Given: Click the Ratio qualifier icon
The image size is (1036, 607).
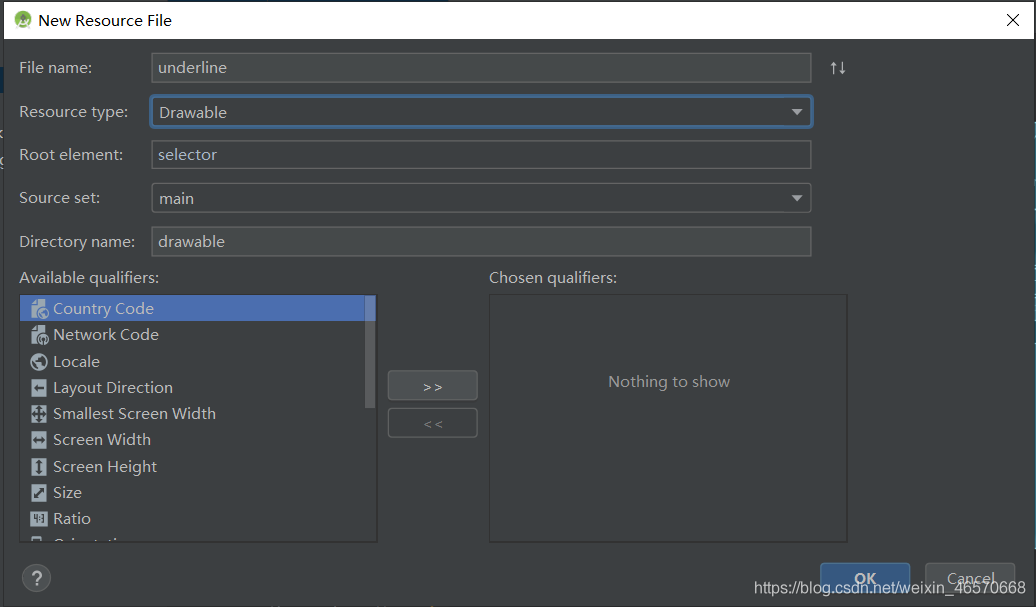Looking at the screenshot, I should pos(38,518).
